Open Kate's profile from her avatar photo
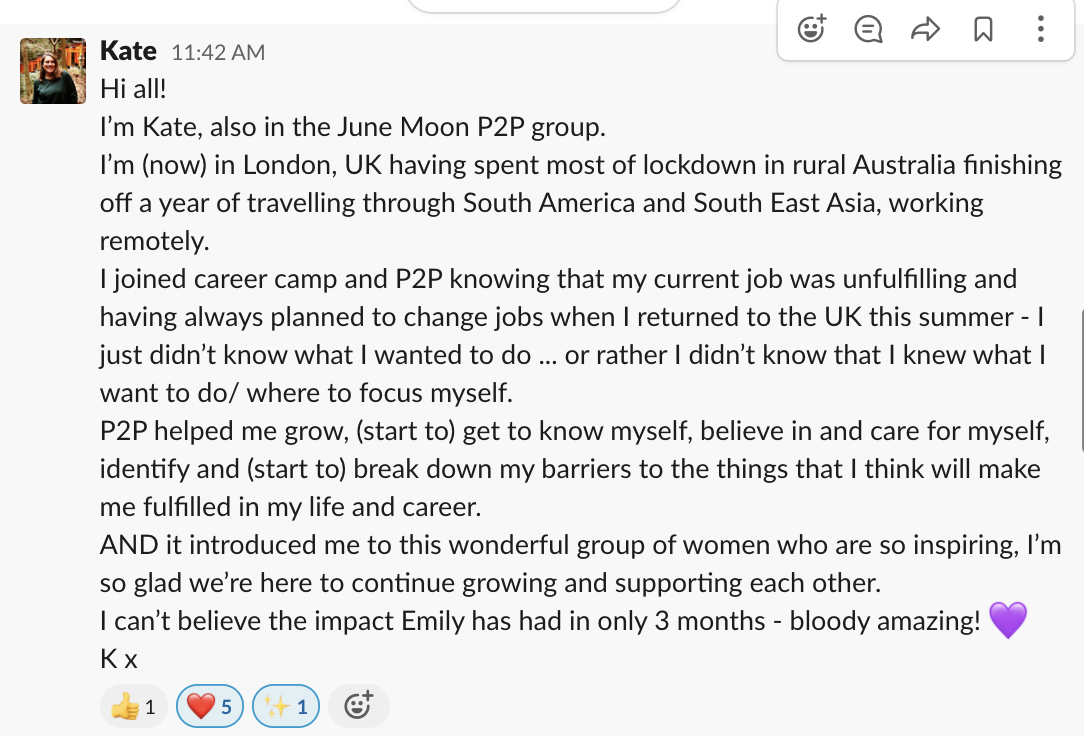Viewport: 1084px width, 736px height. (x=48, y=71)
